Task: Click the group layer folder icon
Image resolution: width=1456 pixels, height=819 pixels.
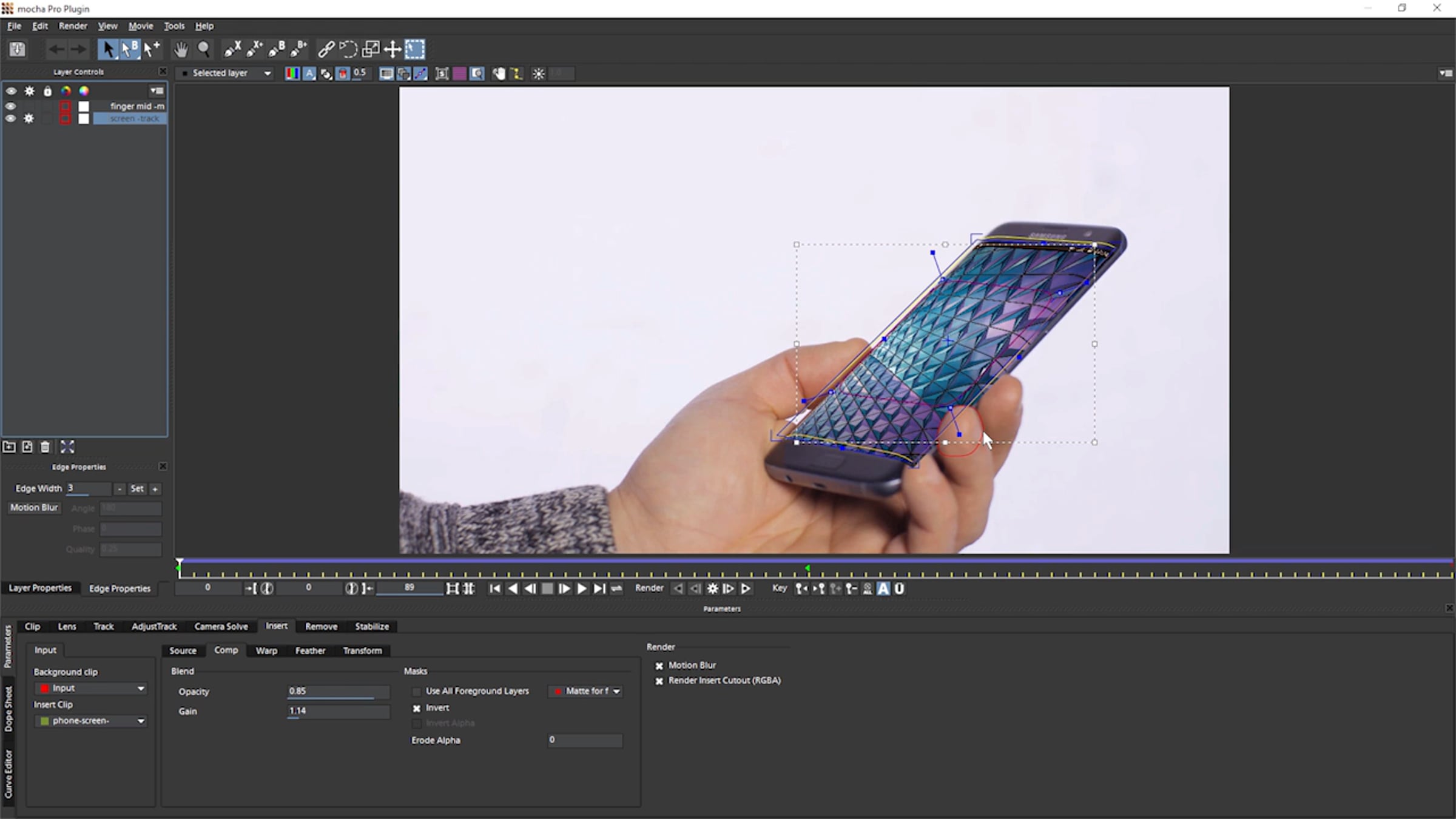Action: coord(9,447)
